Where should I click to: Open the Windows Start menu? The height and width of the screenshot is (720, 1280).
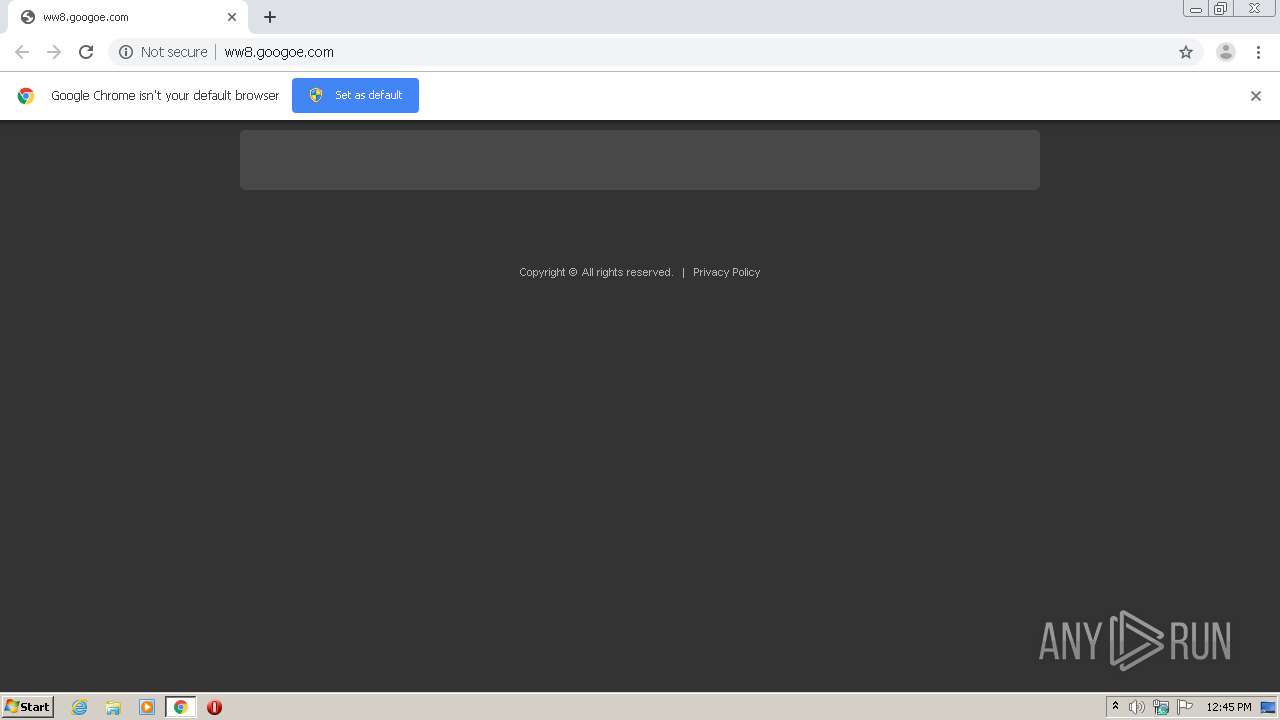coord(28,707)
